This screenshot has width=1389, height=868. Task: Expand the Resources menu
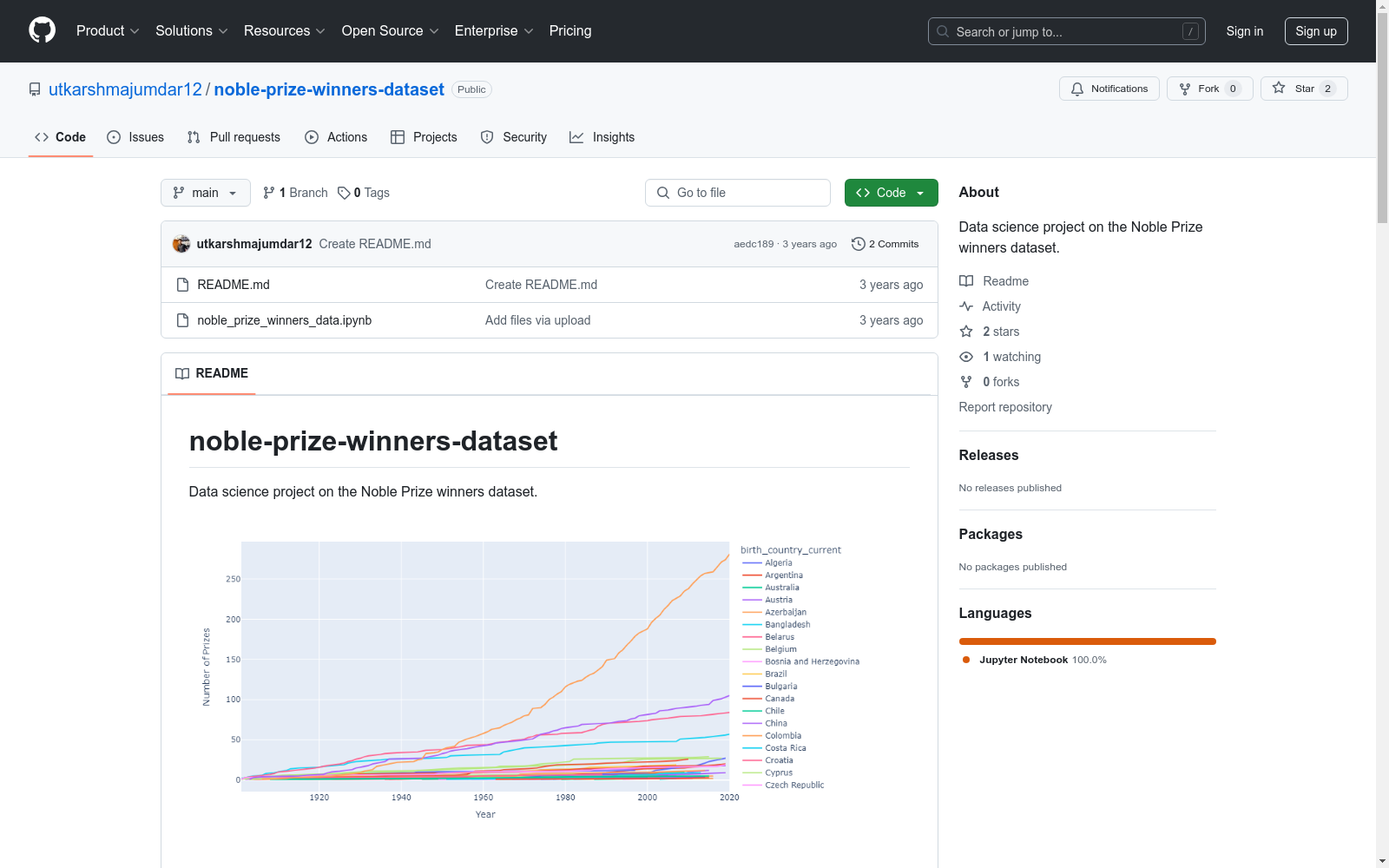pyautogui.click(x=285, y=31)
